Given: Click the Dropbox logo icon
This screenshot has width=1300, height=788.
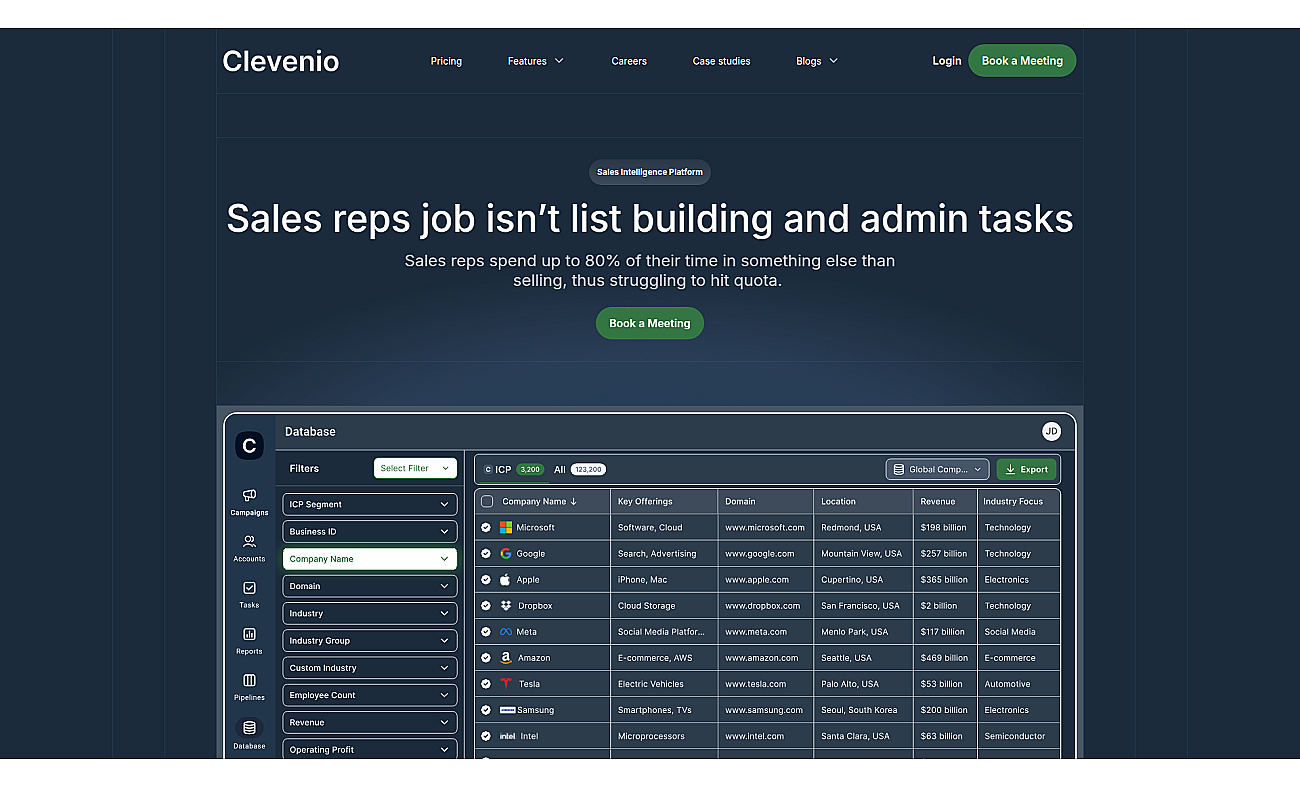Looking at the screenshot, I should 506,605.
